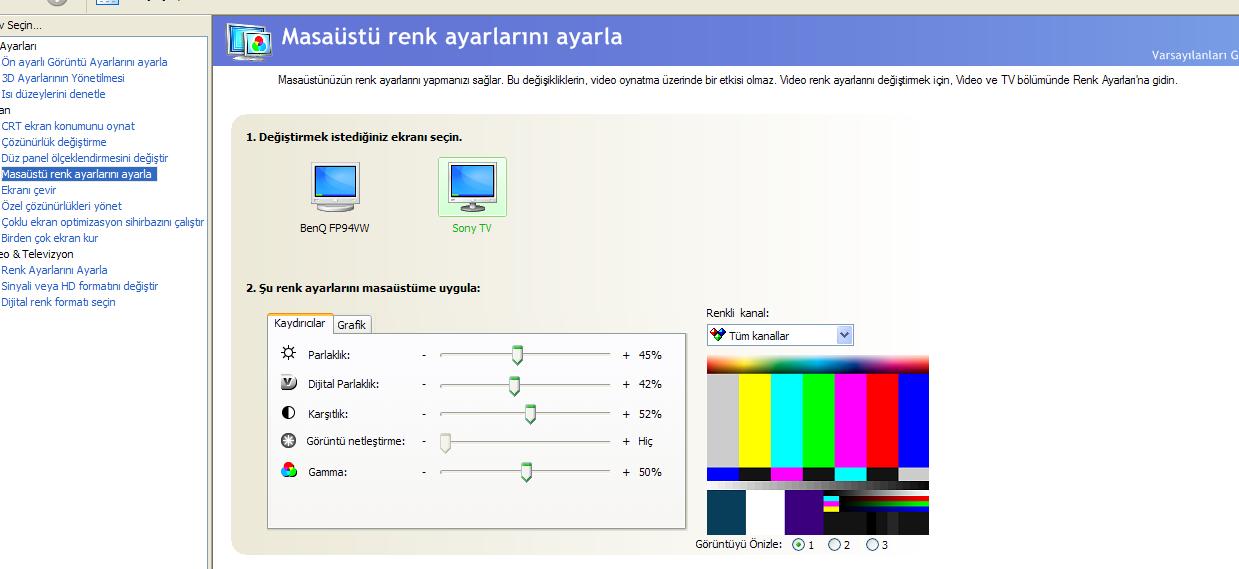Click the Televizyon category heading
1239x569 pixels.
click(x=37, y=254)
